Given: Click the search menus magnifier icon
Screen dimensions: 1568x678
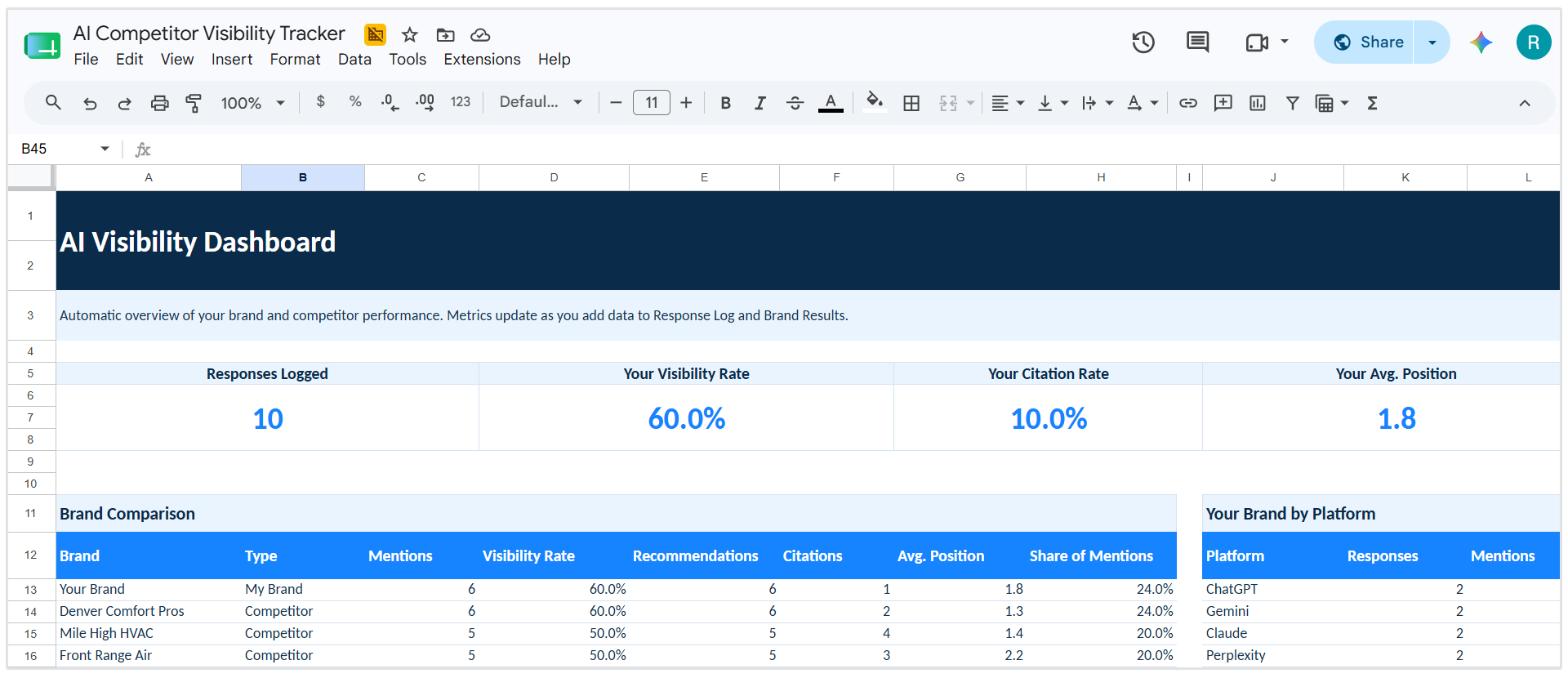Looking at the screenshot, I should [x=53, y=103].
